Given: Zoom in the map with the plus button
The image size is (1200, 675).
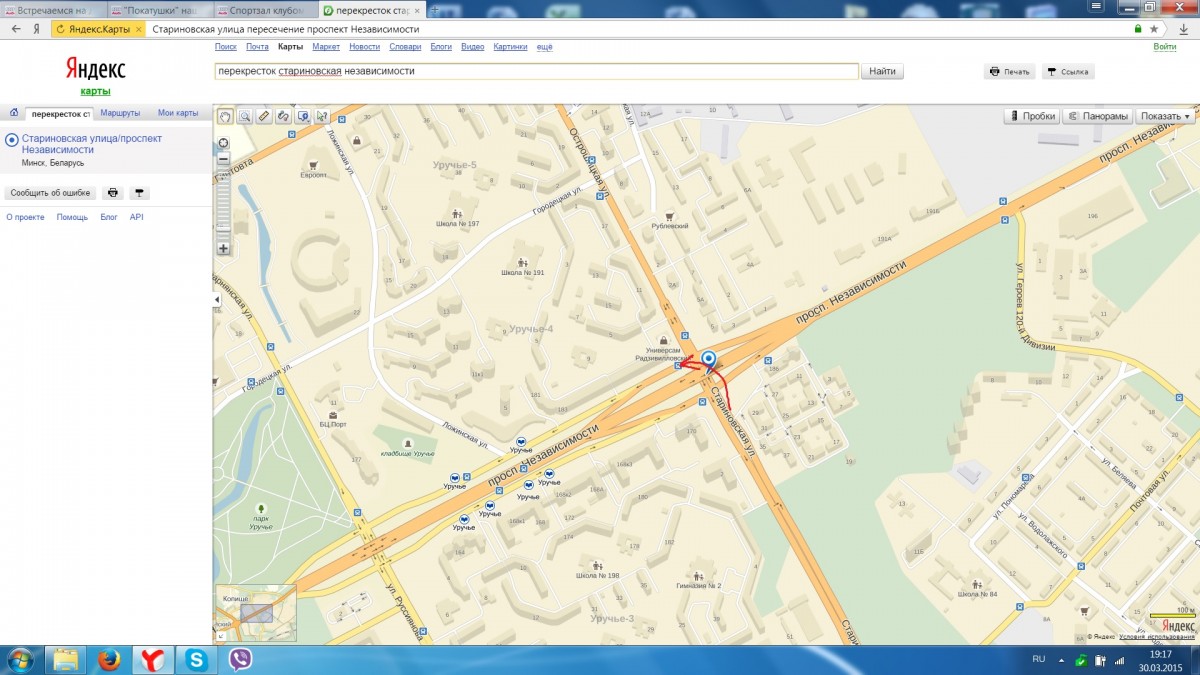Looking at the screenshot, I should point(223,248).
